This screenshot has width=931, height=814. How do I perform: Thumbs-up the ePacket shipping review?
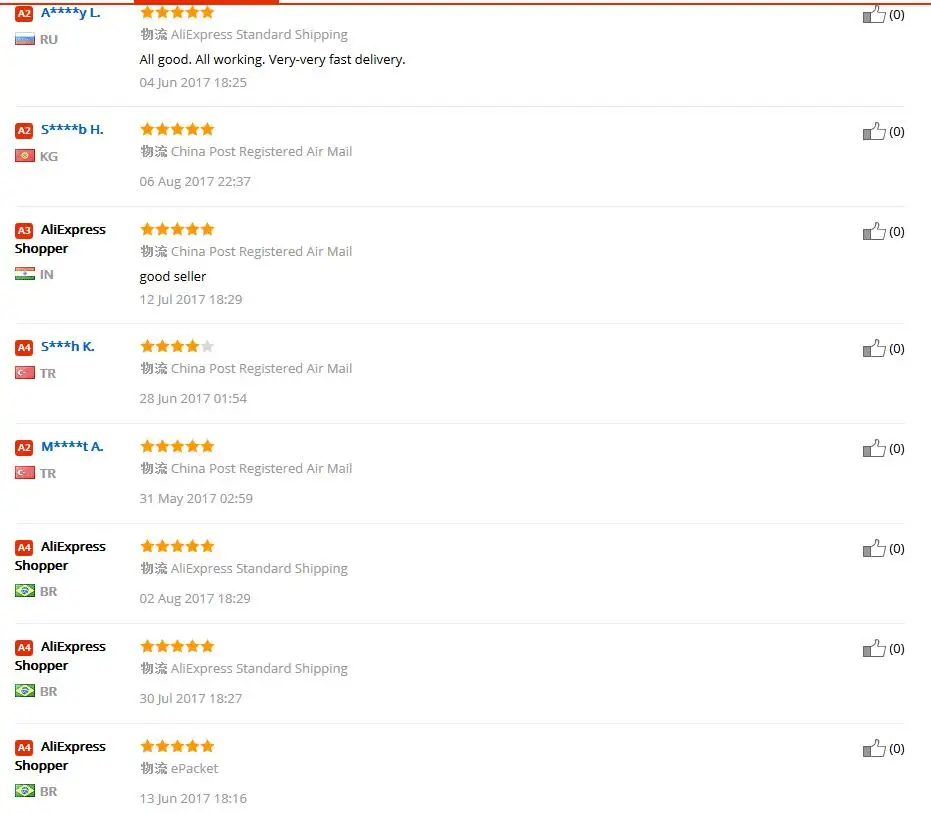click(x=875, y=748)
